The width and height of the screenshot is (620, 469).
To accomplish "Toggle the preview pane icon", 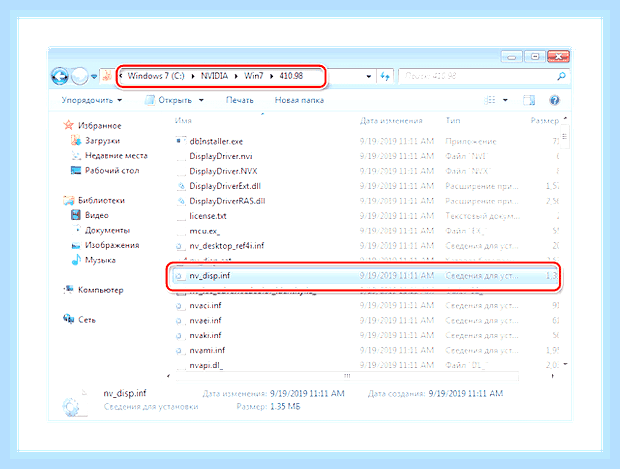I will tap(529, 100).
